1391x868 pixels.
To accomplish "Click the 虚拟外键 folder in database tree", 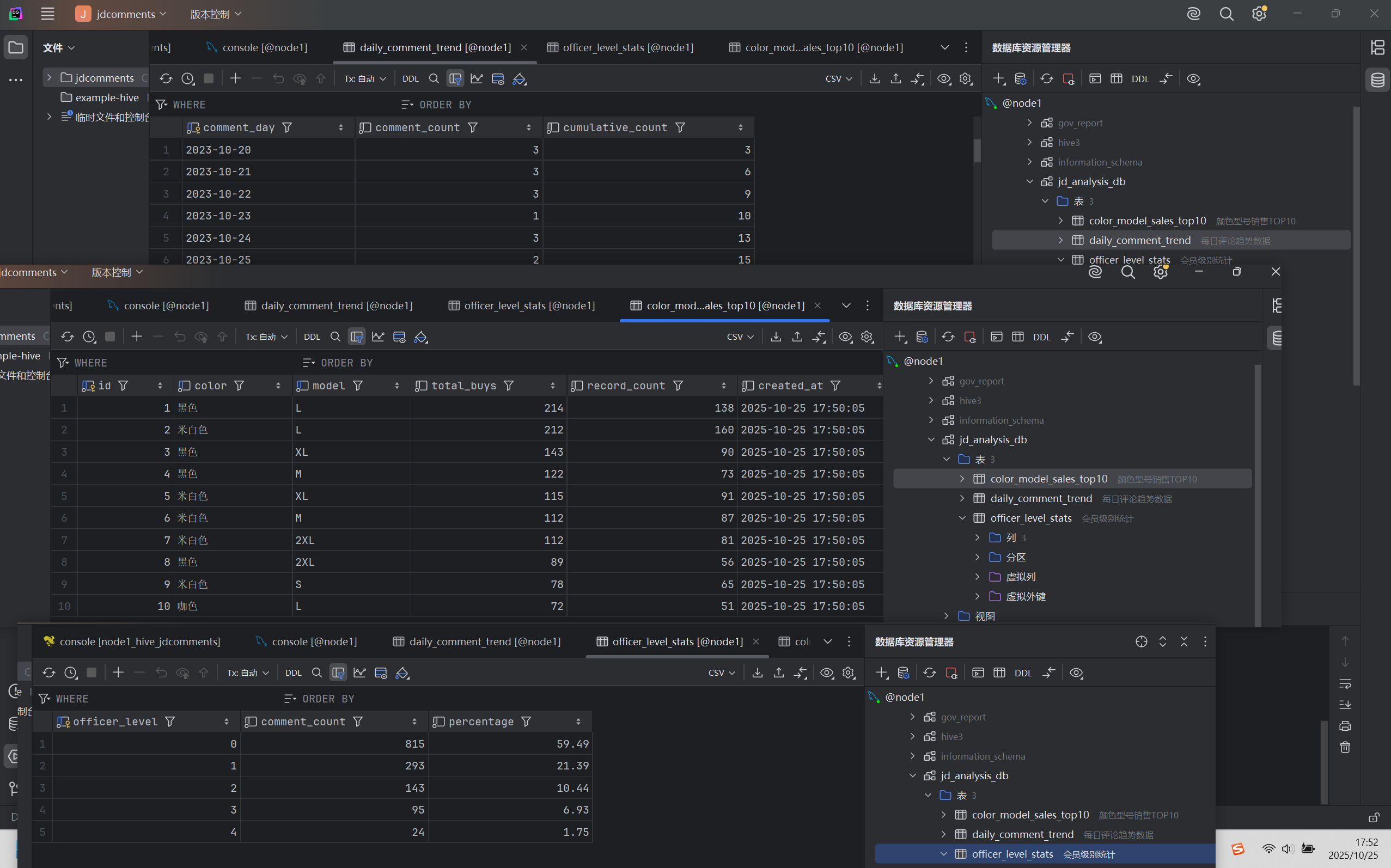I will point(1026,596).
